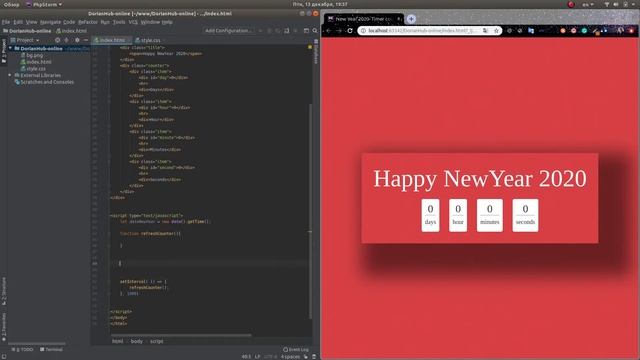Click the yellow inspection indicator in editor
The height and width of the screenshot is (360, 640).
click(310, 48)
